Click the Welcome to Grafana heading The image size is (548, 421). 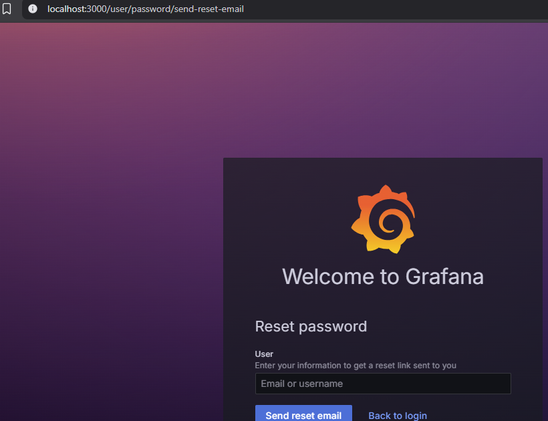[383, 276]
